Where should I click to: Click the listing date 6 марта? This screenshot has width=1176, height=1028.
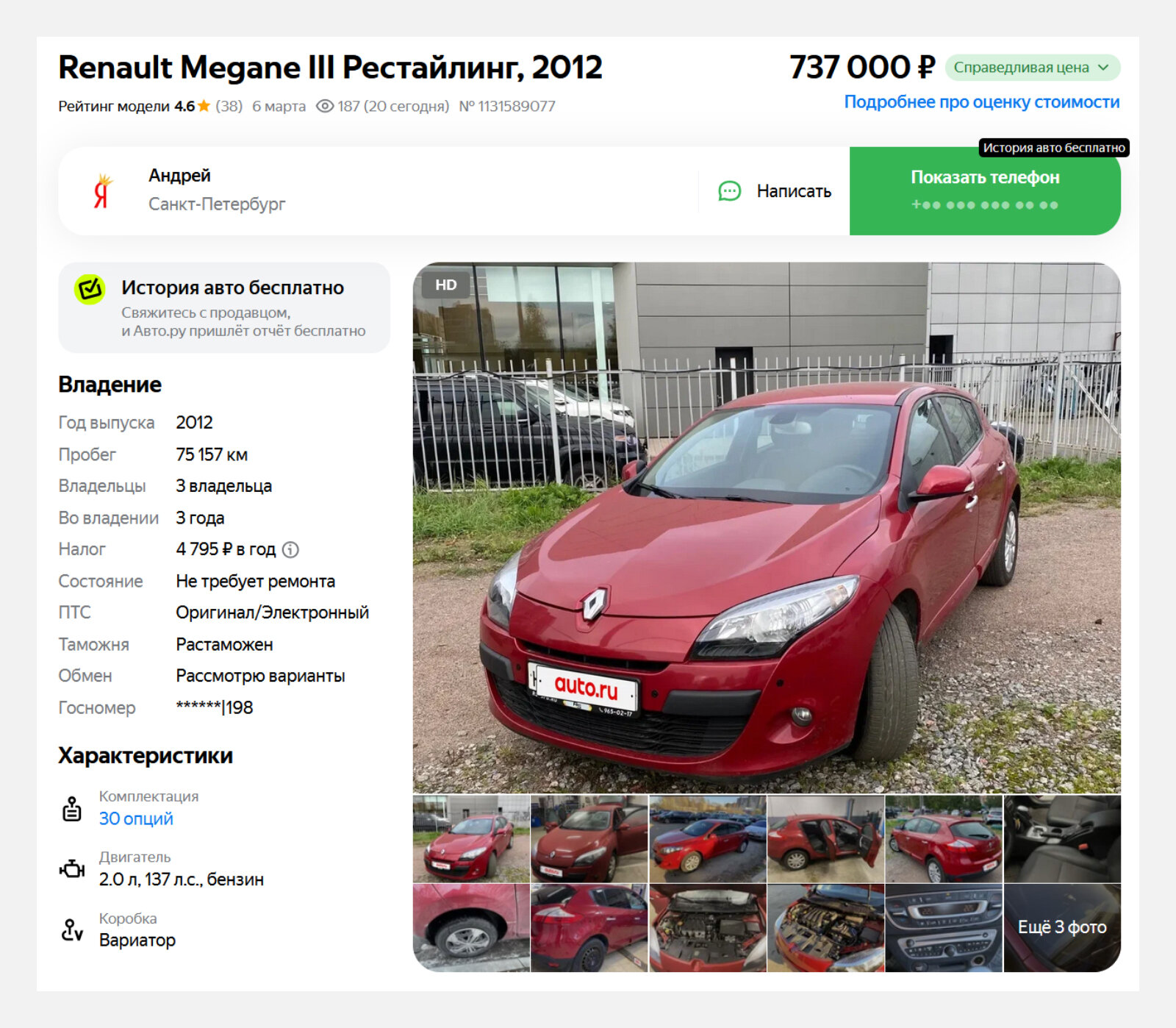tap(279, 107)
